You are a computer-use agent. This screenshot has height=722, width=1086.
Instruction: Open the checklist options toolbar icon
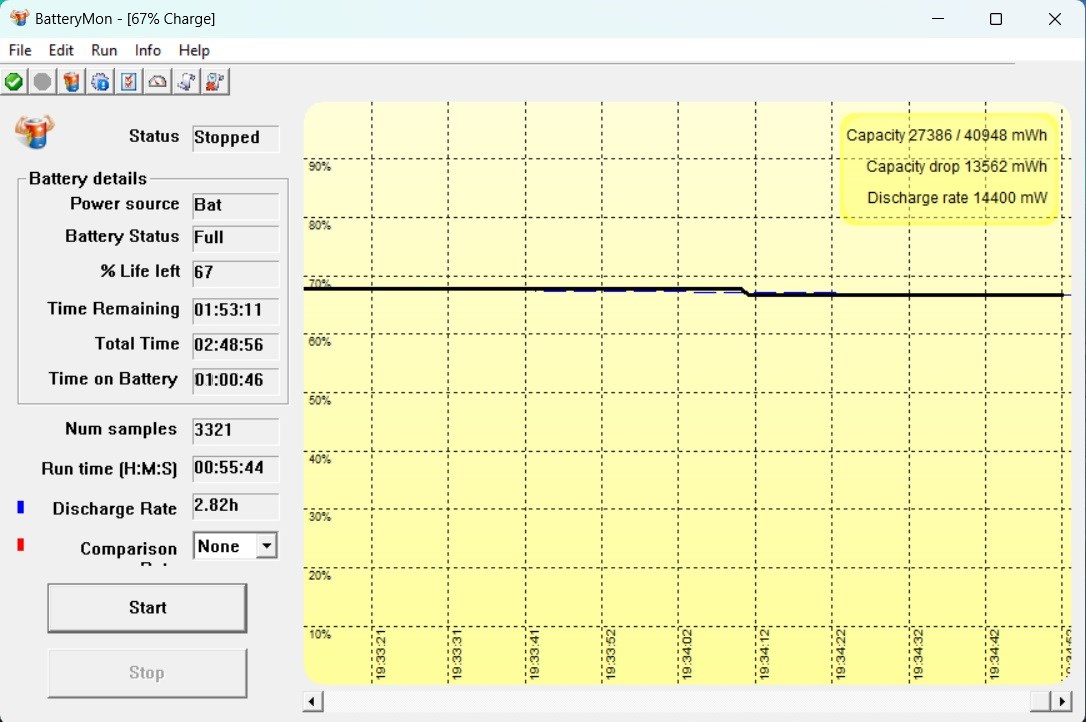[129, 82]
